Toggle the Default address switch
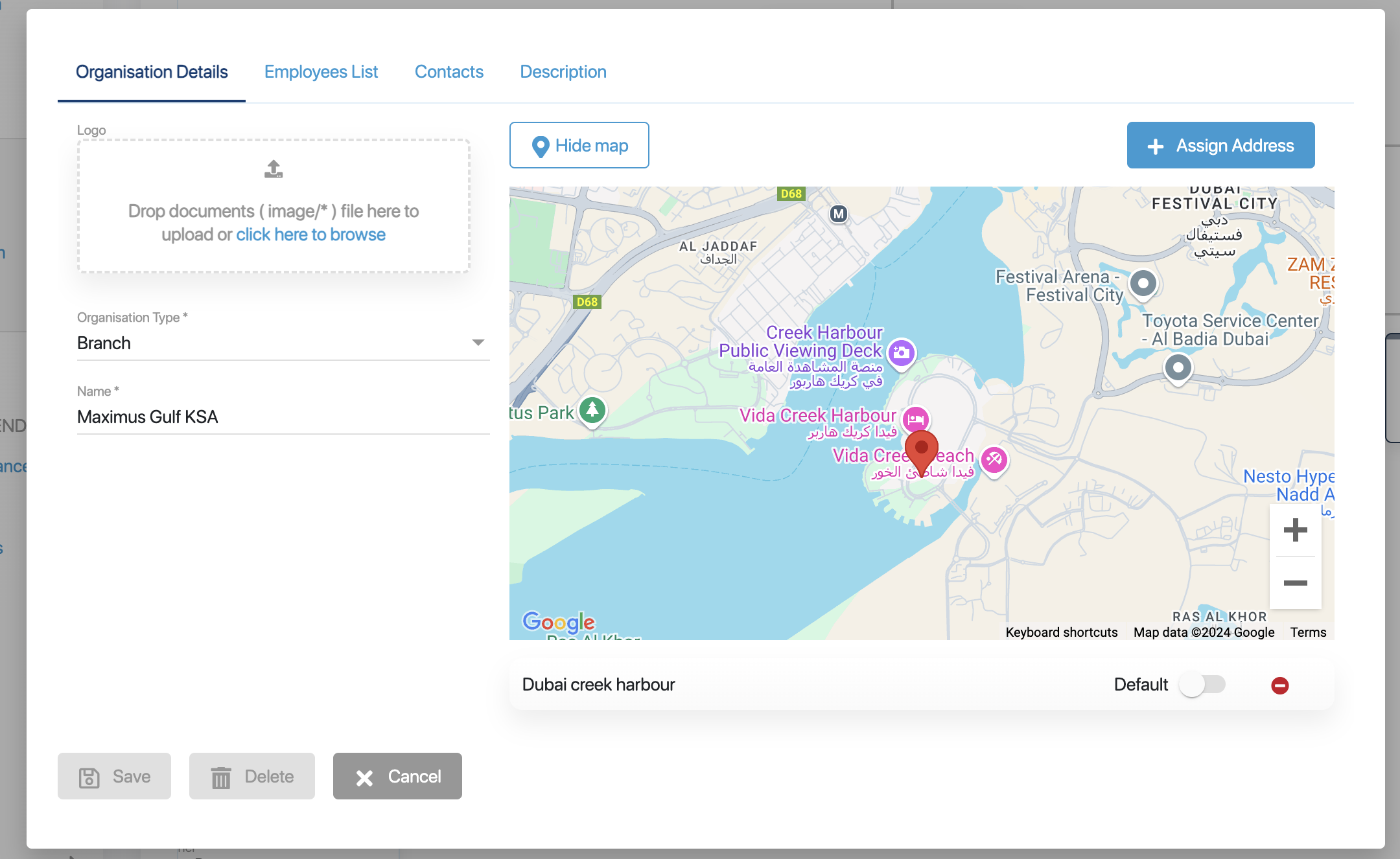 (1202, 685)
